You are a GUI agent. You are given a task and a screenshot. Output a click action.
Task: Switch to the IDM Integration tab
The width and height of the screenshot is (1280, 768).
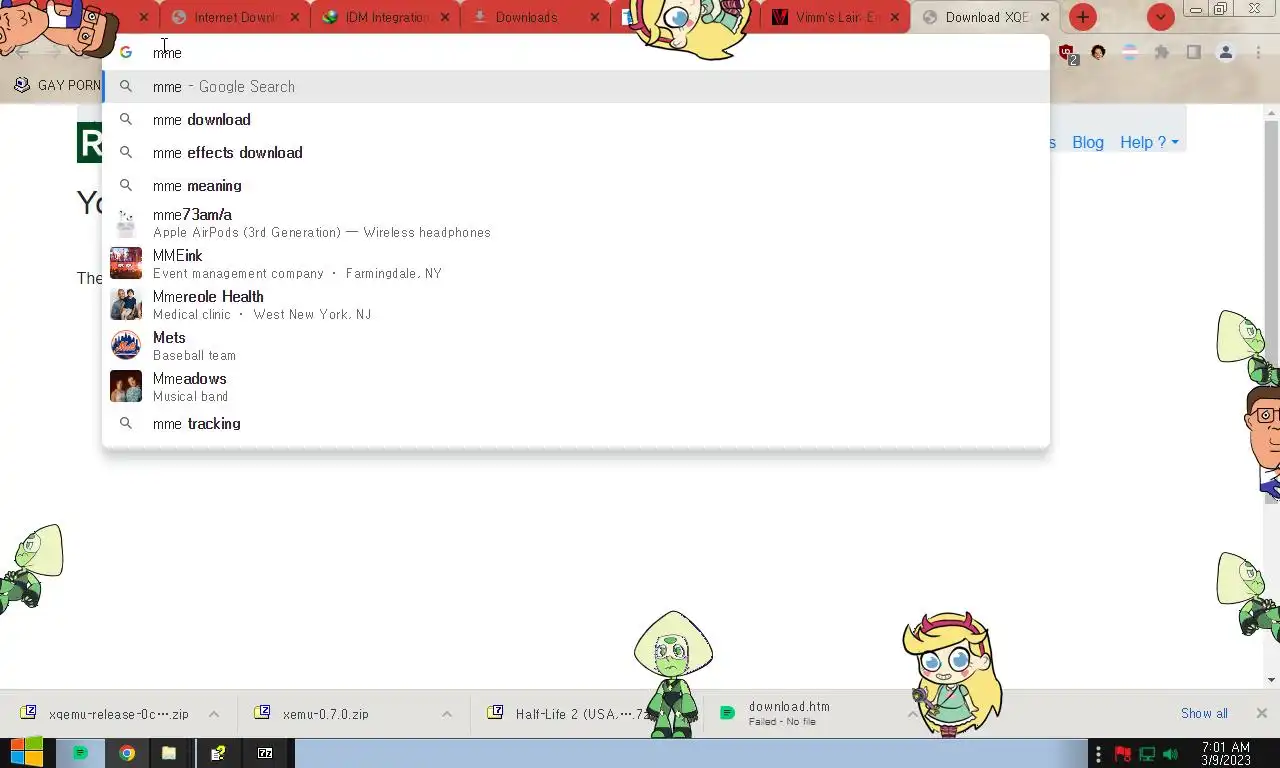386,17
